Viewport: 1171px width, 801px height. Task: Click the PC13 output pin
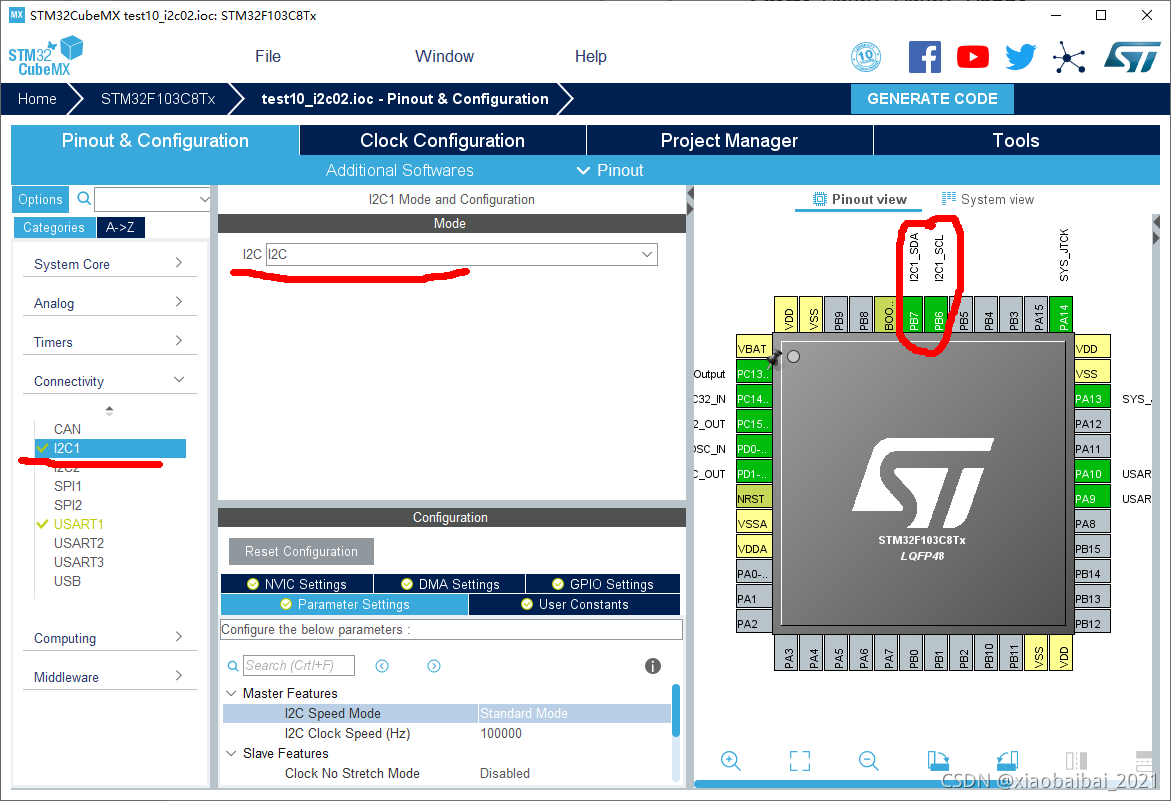(x=754, y=373)
